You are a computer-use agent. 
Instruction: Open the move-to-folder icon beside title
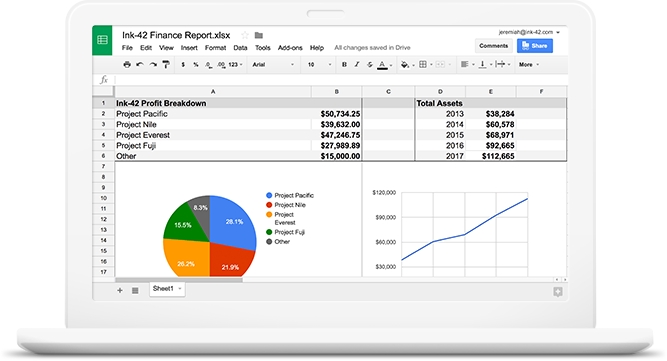[259, 35]
